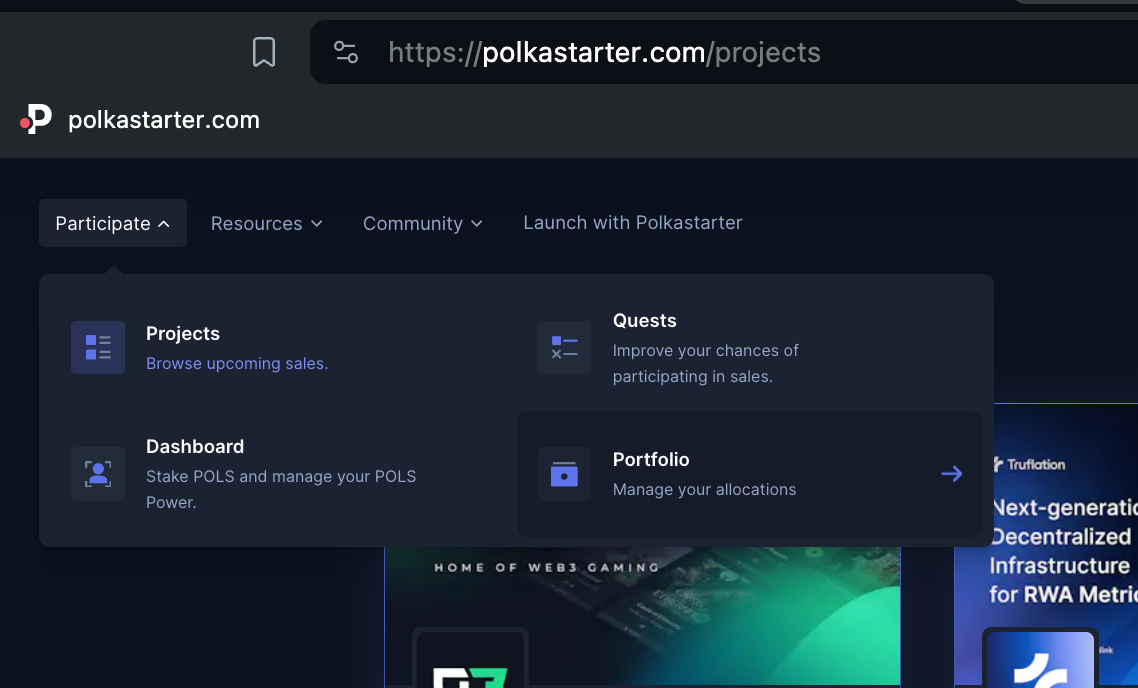Click the bookmark icon in the browser toolbar
The width and height of the screenshot is (1138, 688).
tap(264, 52)
